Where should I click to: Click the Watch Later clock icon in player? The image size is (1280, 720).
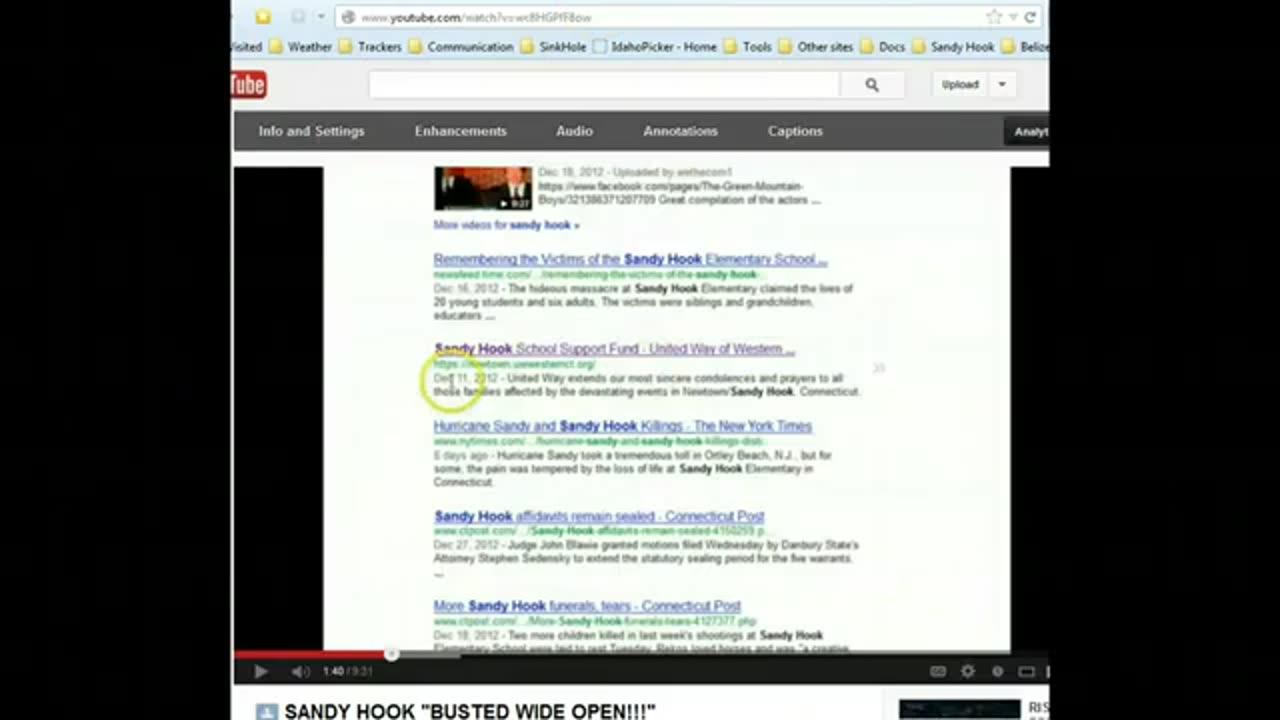pyautogui.click(x=997, y=672)
